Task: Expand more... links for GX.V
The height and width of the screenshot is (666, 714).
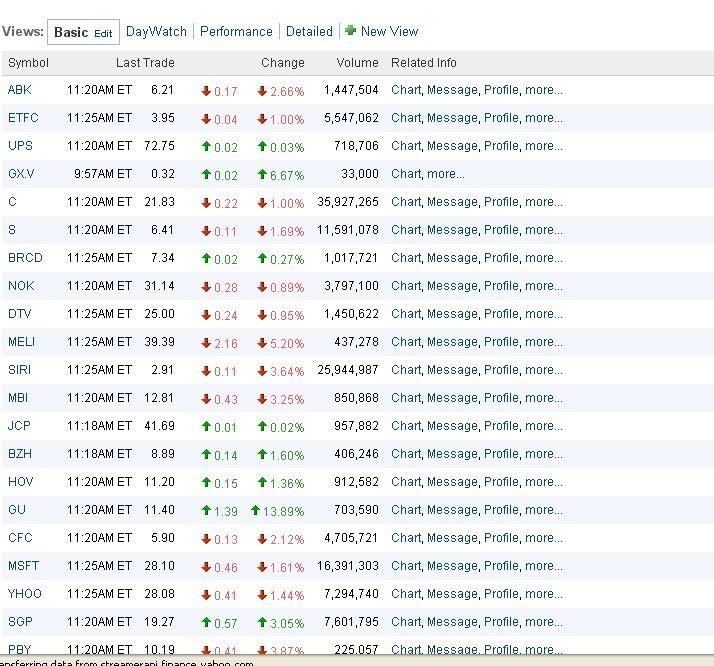Action: [445, 174]
